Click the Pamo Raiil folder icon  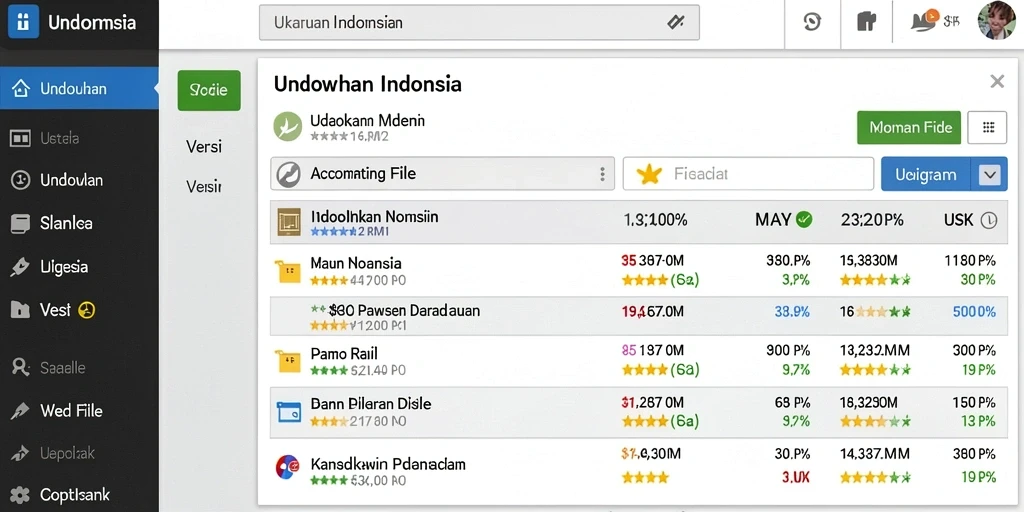tap(288, 360)
